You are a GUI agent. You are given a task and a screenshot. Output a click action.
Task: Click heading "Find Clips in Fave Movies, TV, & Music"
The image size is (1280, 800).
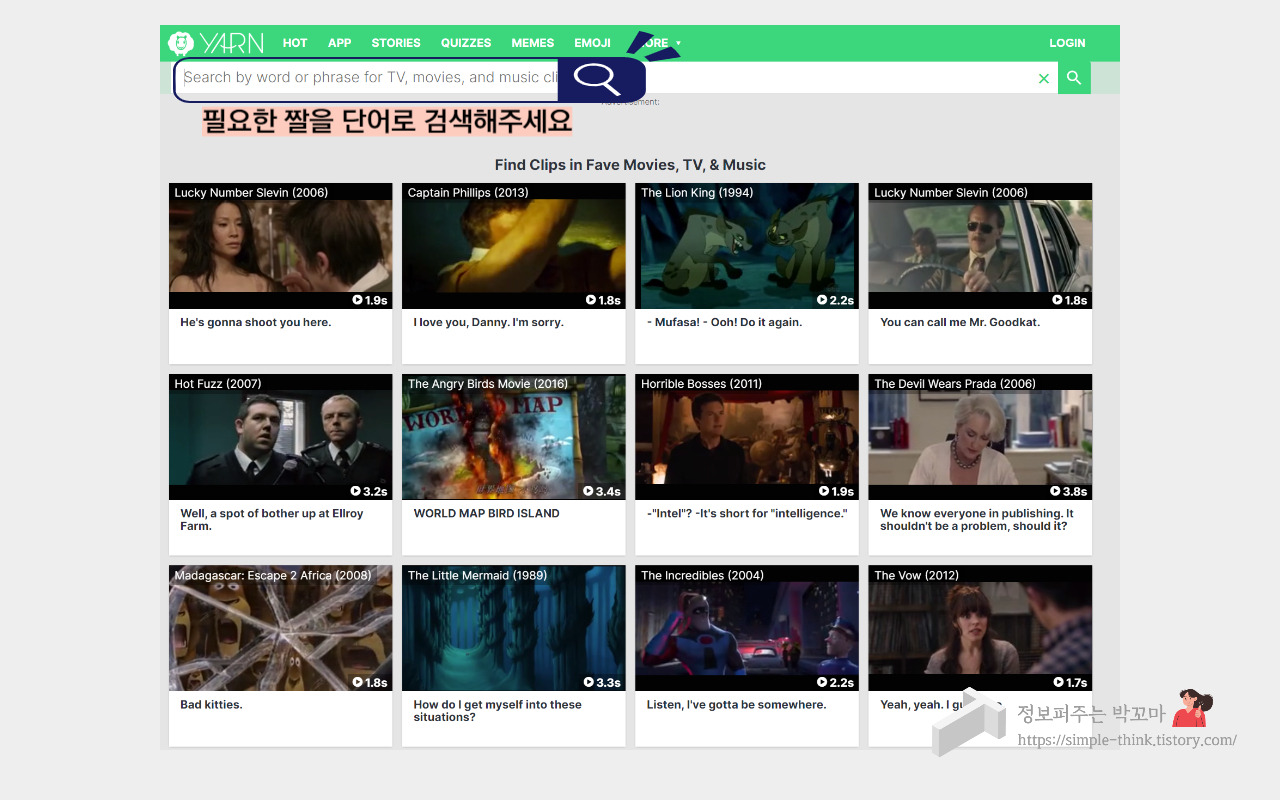pyautogui.click(x=630, y=165)
